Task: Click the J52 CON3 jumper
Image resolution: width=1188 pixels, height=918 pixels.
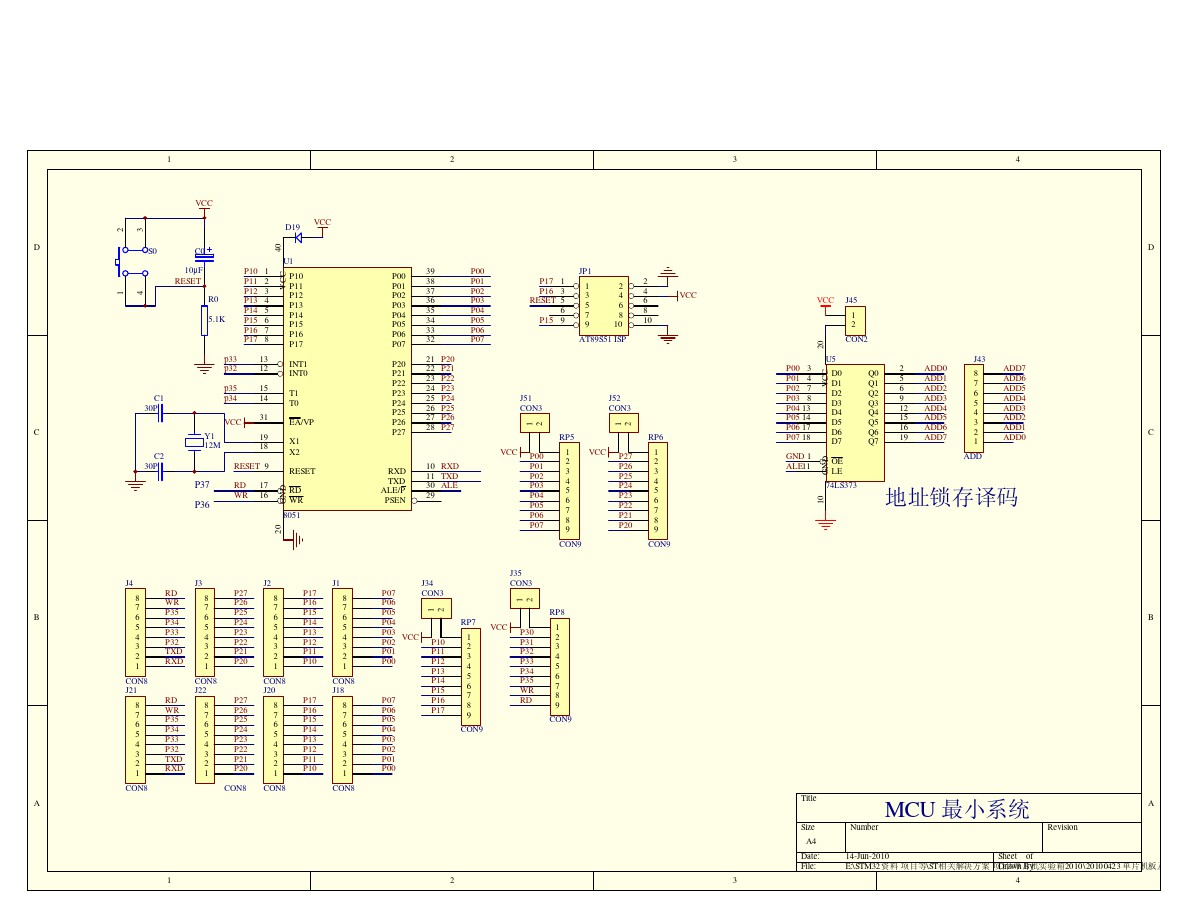Action: coord(624,423)
